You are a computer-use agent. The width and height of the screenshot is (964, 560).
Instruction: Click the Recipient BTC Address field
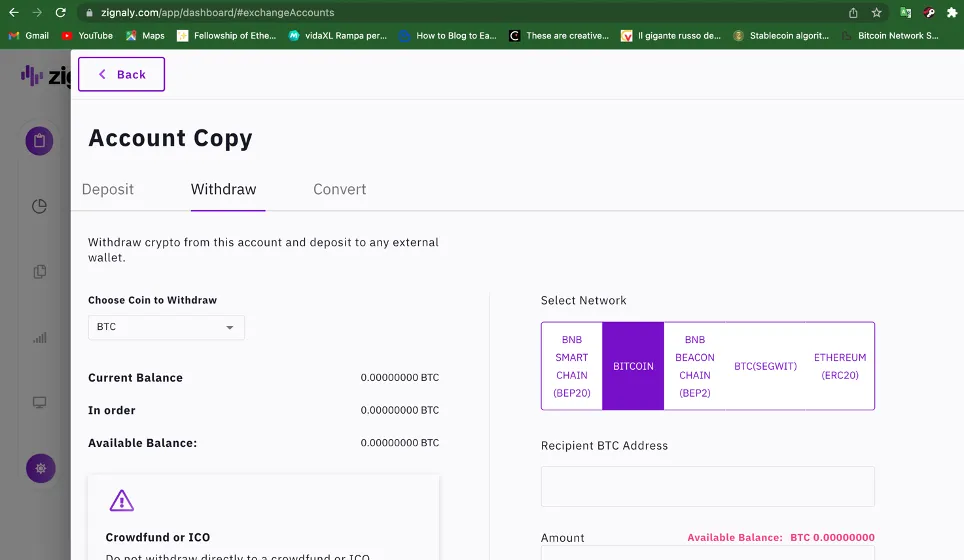coord(707,486)
